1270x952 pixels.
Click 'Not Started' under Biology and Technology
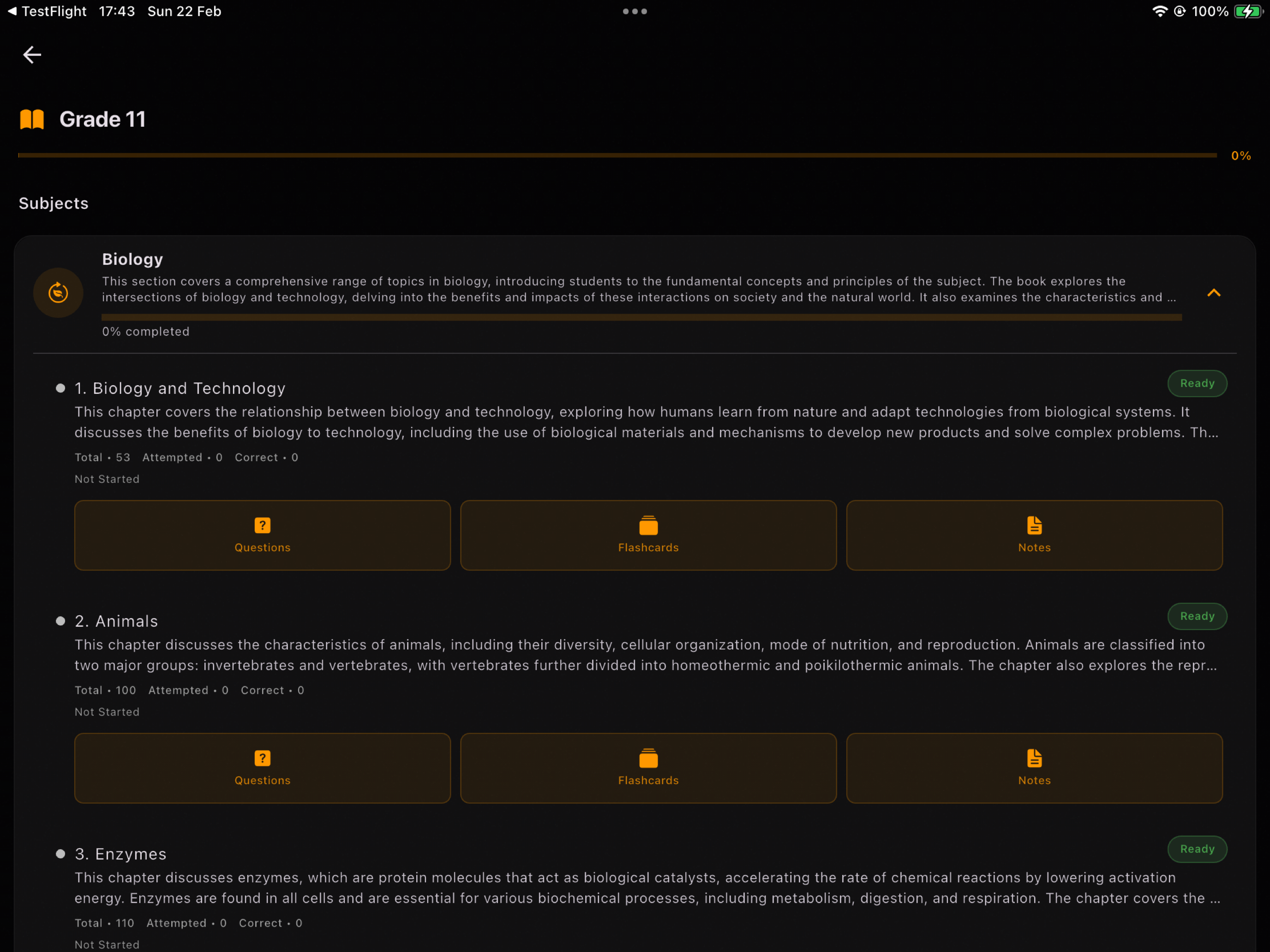107,479
